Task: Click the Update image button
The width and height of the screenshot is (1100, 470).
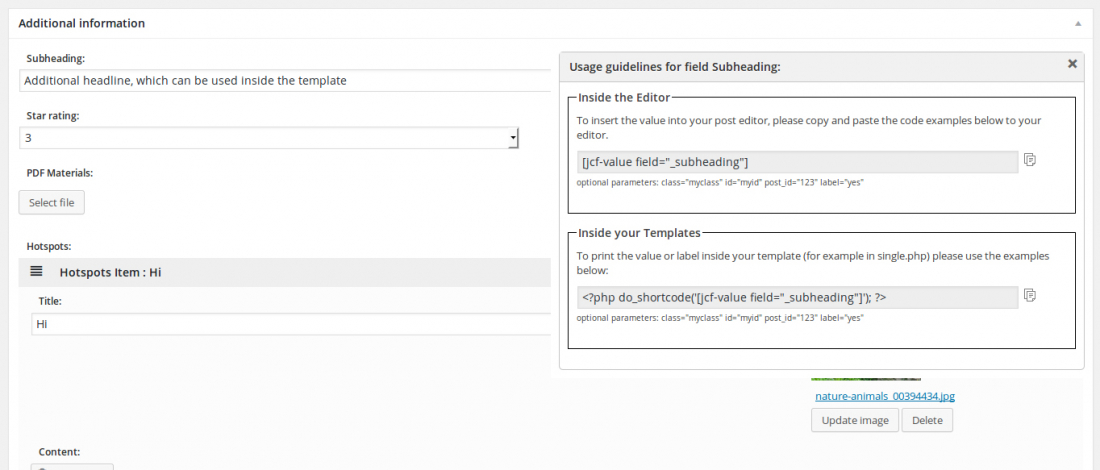Action: (854, 420)
